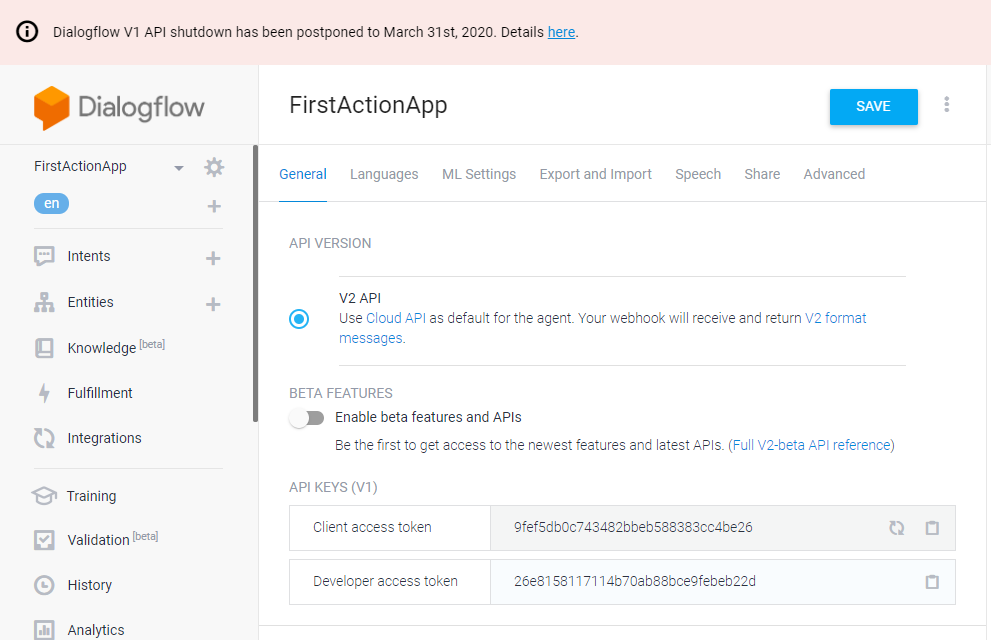
Task: Open the Export and Import tab
Action: [595, 174]
